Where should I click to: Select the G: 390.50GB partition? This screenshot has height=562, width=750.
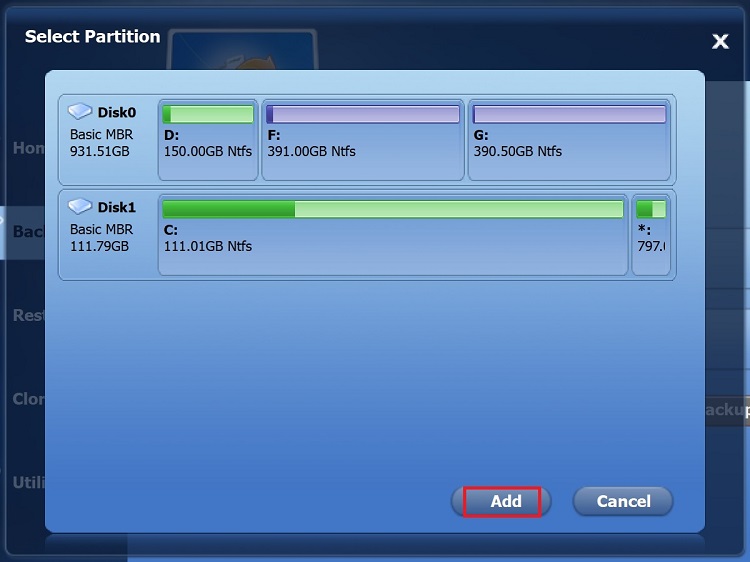[569, 140]
